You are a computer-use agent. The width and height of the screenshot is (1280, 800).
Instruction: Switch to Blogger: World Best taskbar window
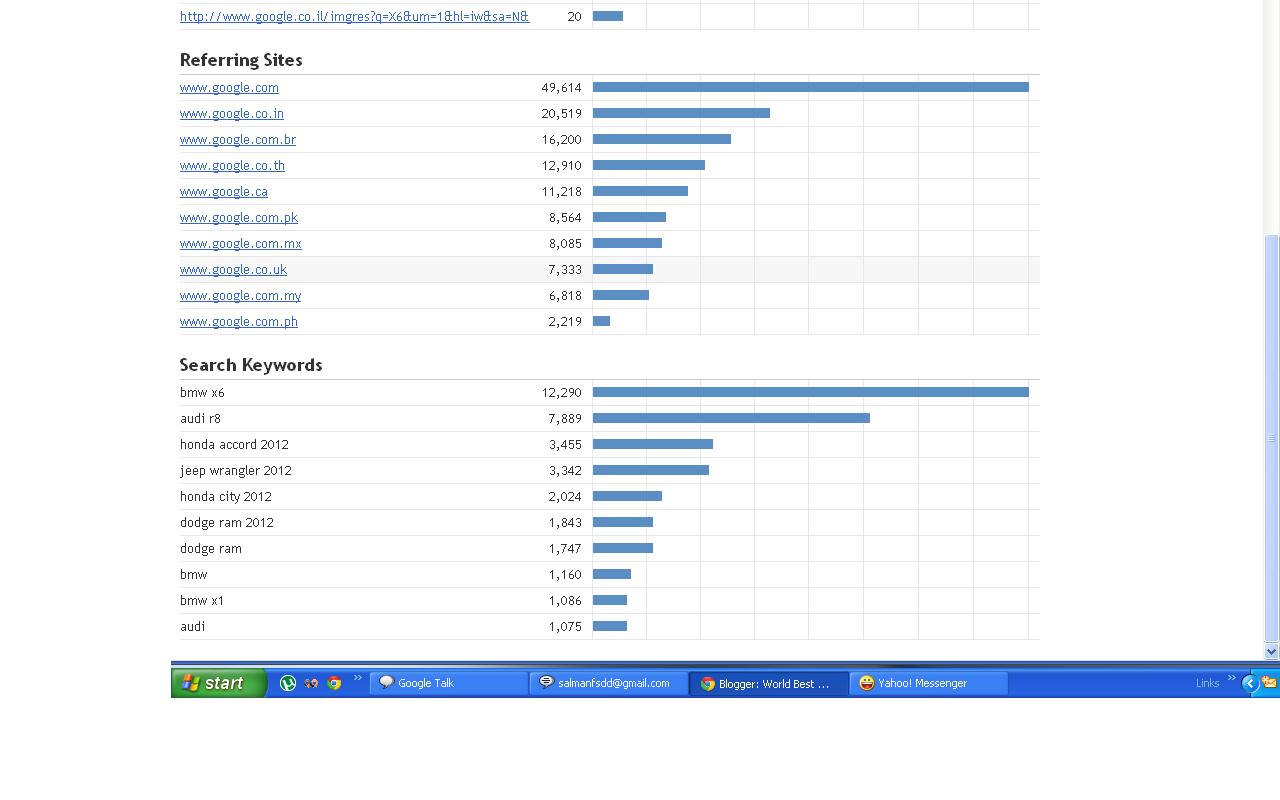pyautogui.click(x=769, y=683)
